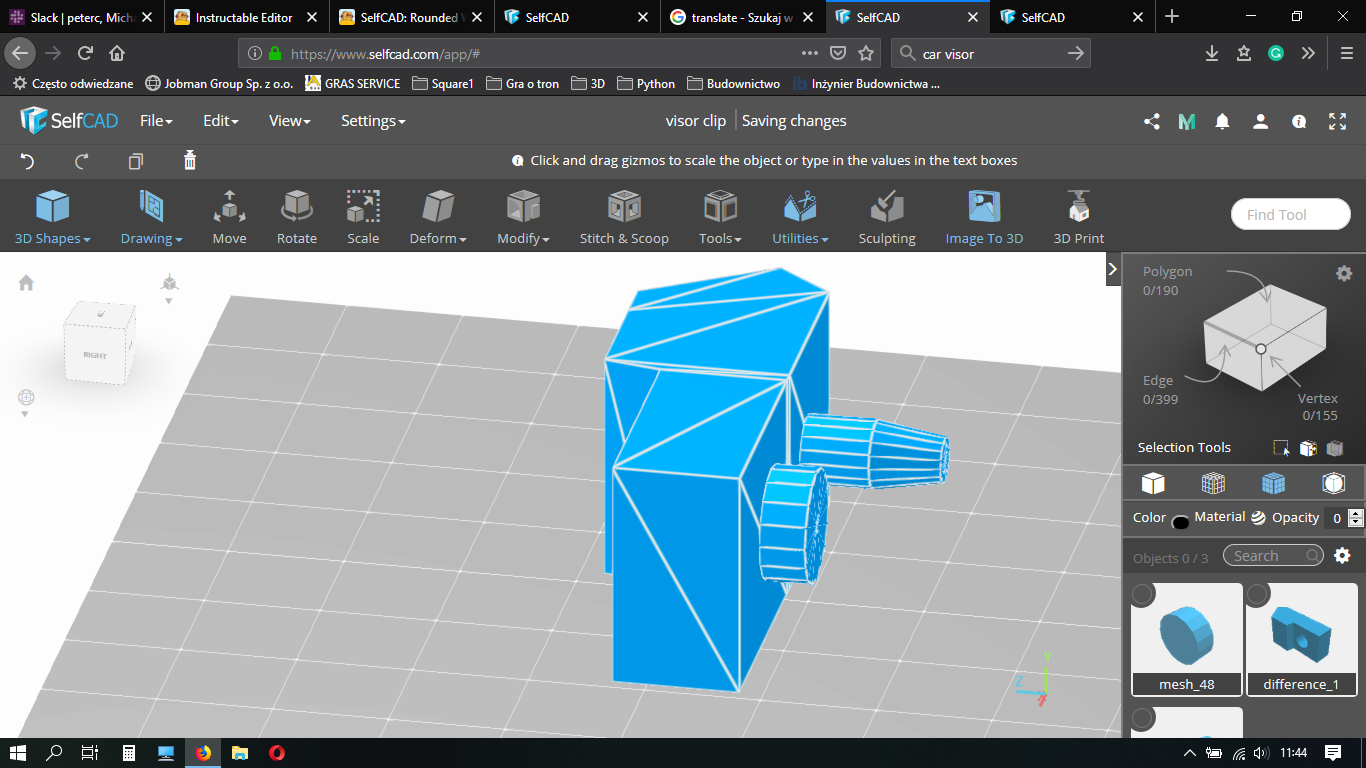The height and width of the screenshot is (768, 1366).
Task: Open the Sculpting tool
Action: pyautogui.click(x=887, y=217)
